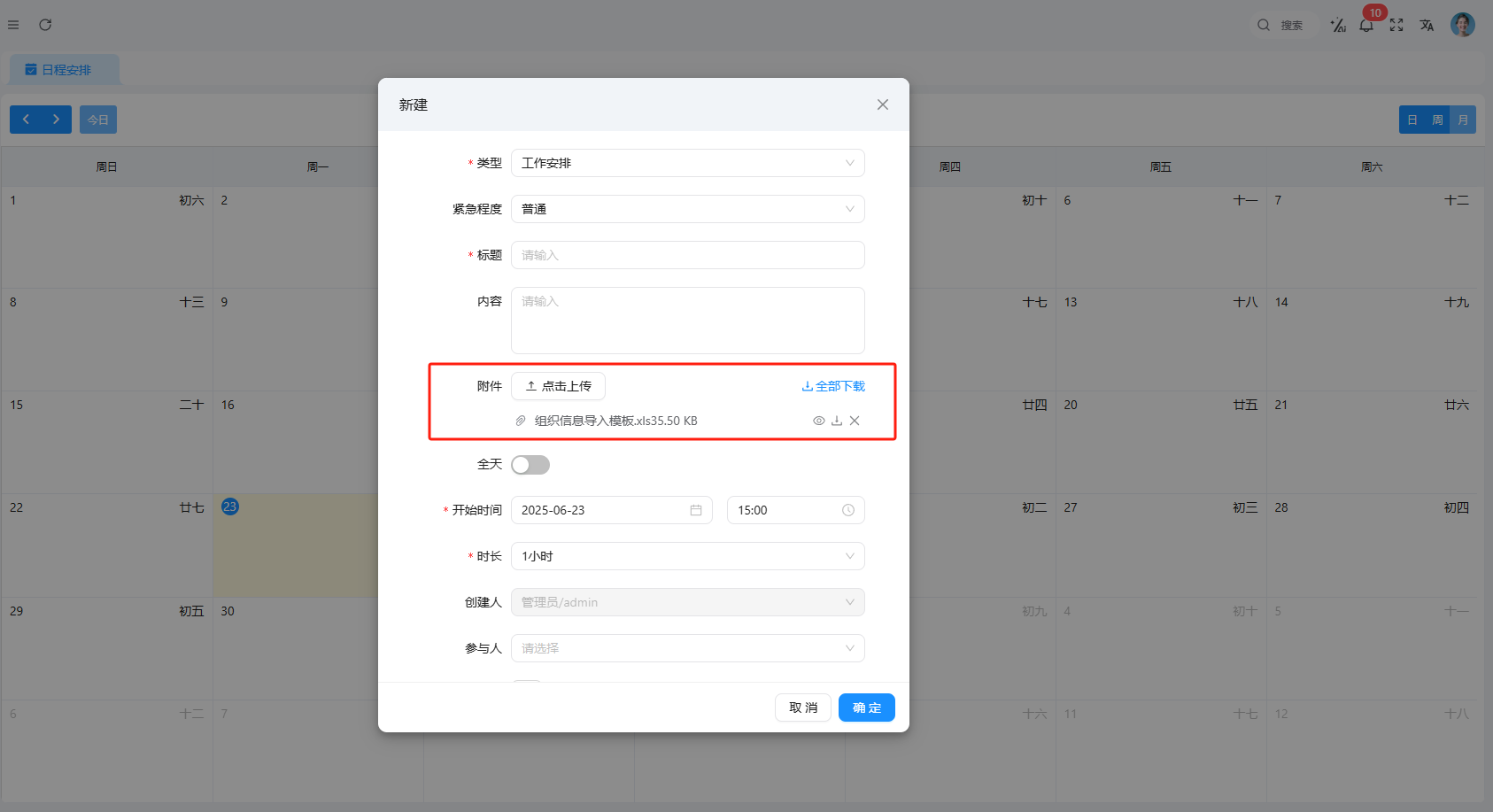Image resolution: width=1493 pixels, height=812 pixels.
Task: Go to next month arrow
Action: coord(56,120)
